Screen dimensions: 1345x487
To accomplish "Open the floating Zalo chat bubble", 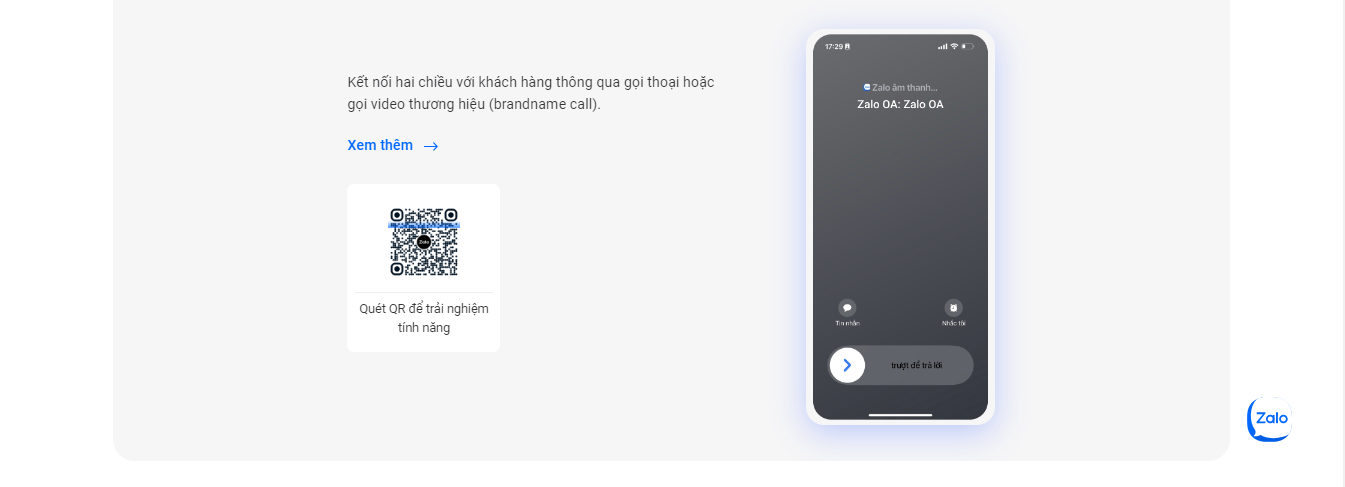I will (x=1270, y=419).
